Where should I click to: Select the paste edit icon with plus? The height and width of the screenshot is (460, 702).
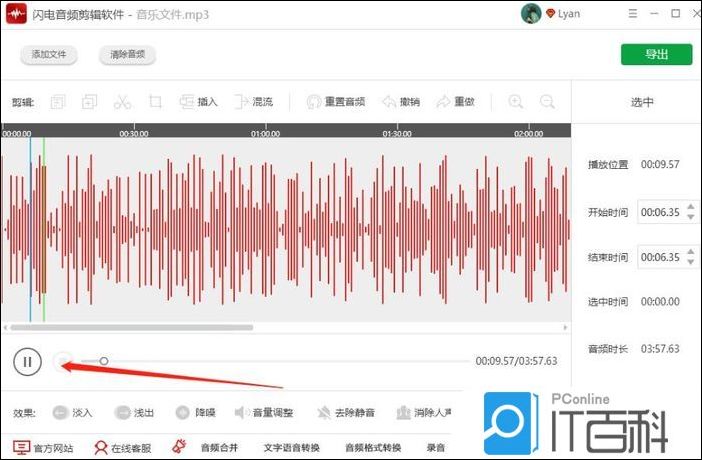click(x=90, y=102)
